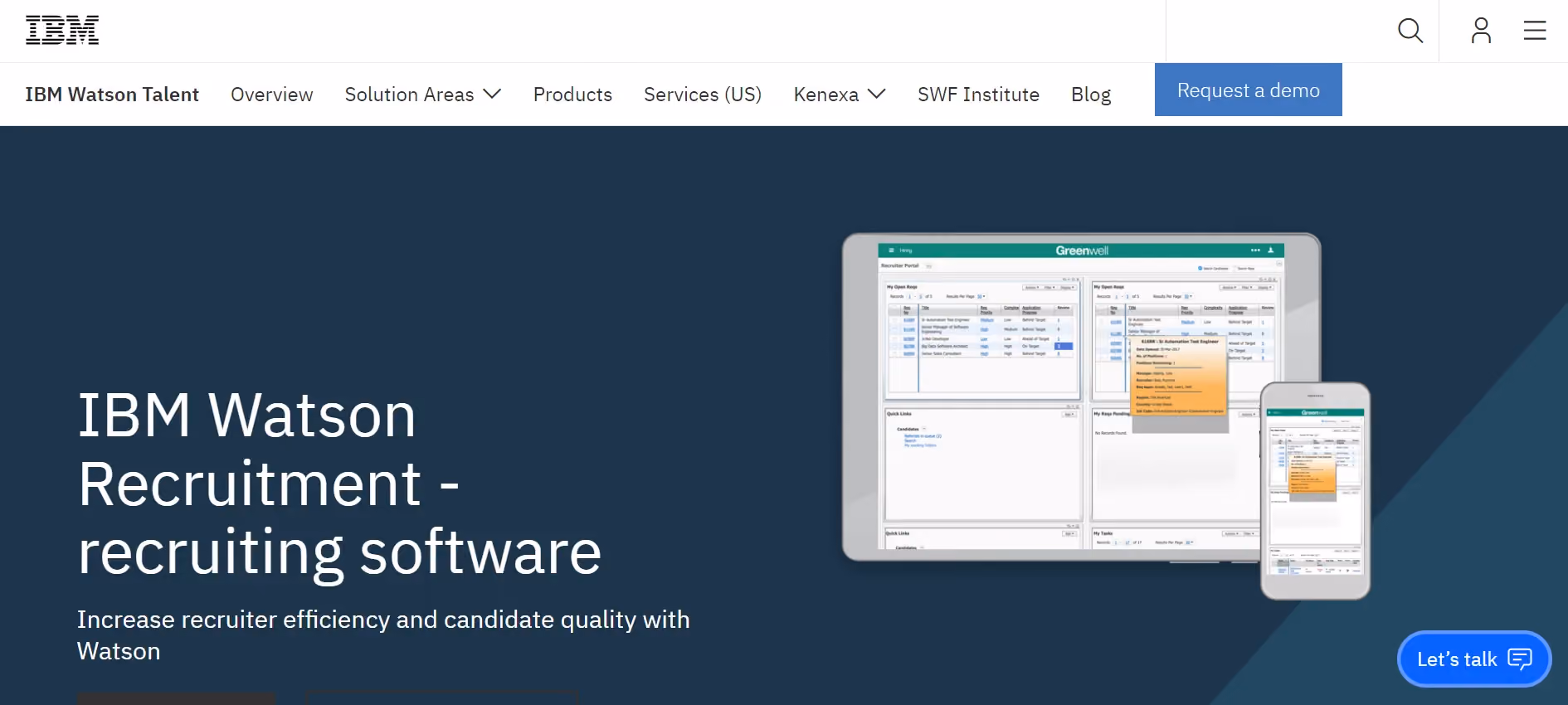Click the IBM logo
This screenshot has width=1568, height=705.
click(62, 30)
